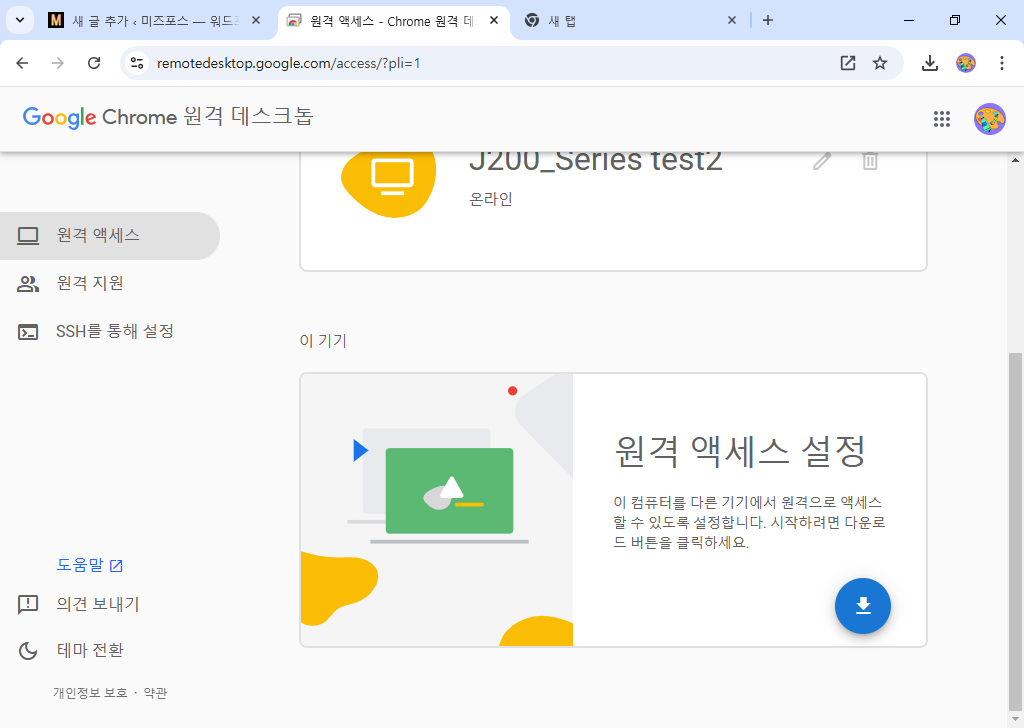
Task: Open the 도움말 help link
Action: point(89,565)
